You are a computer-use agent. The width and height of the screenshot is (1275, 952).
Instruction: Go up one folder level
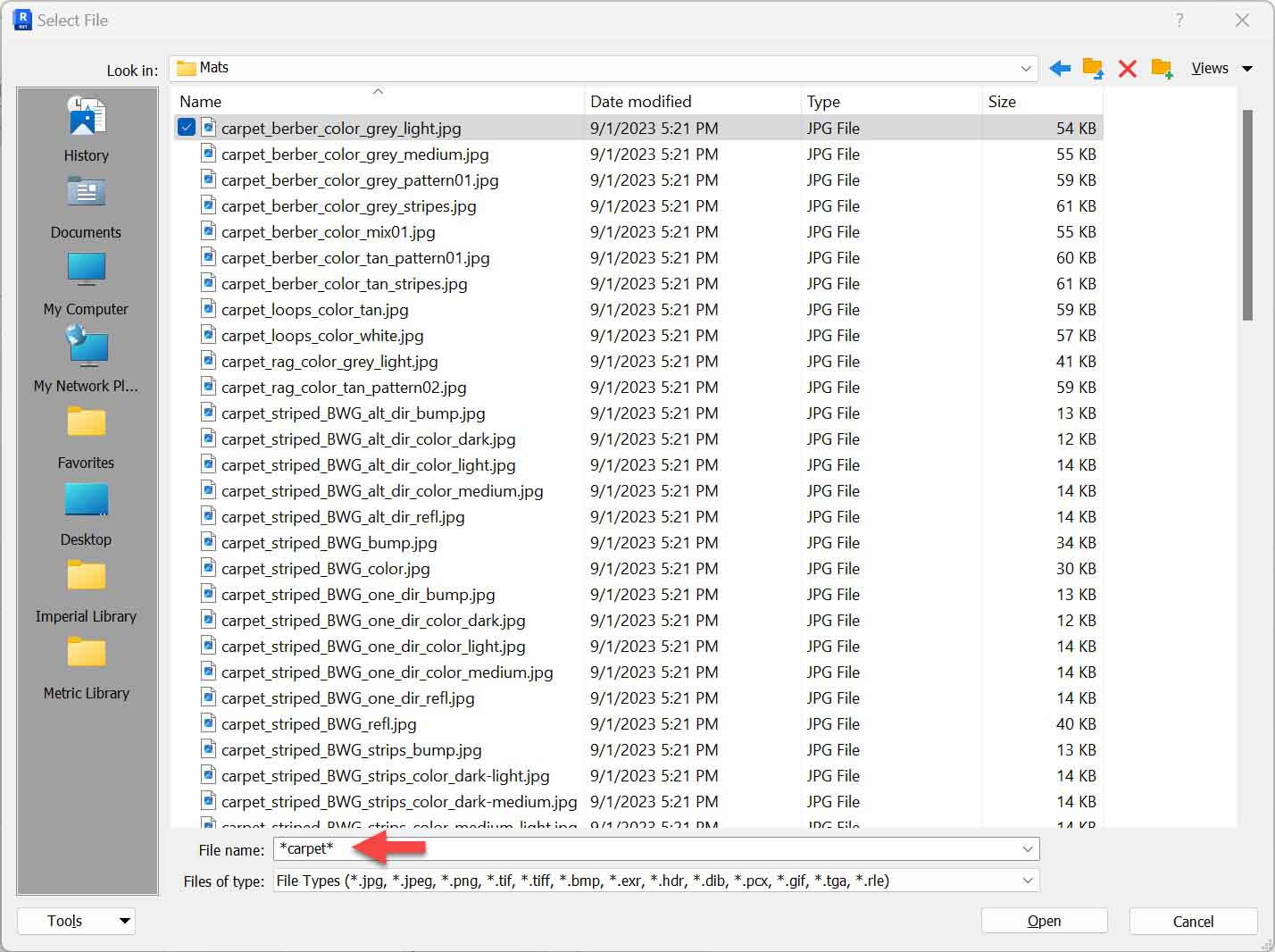coord(1092,68)
